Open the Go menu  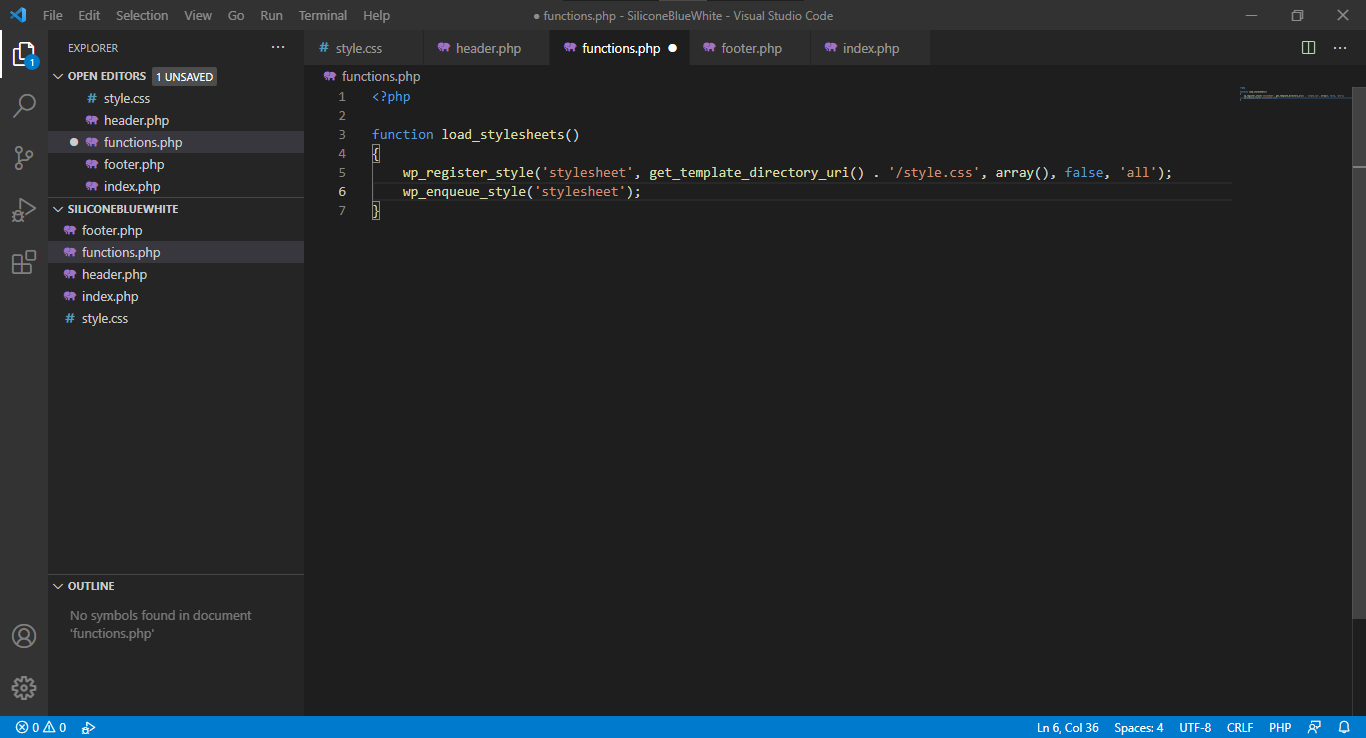(x=236, y=15)
